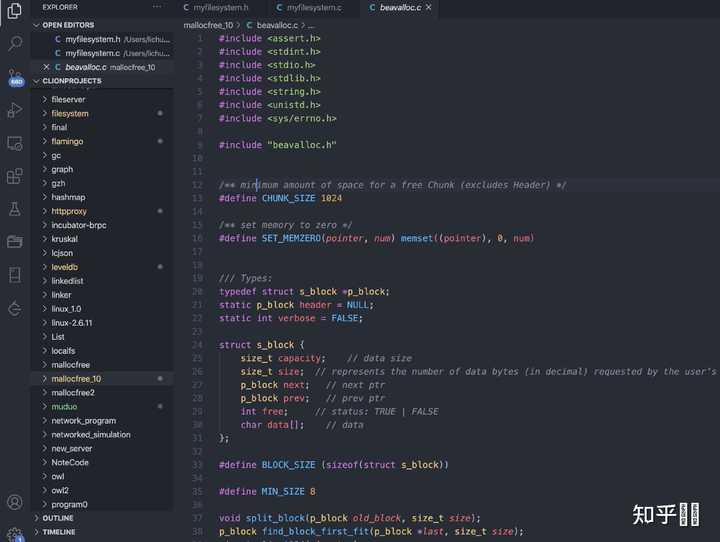Image resolution: width=720 pixels, height=542 pixels.
Task: Expand the linker folder
Action: 102,295
